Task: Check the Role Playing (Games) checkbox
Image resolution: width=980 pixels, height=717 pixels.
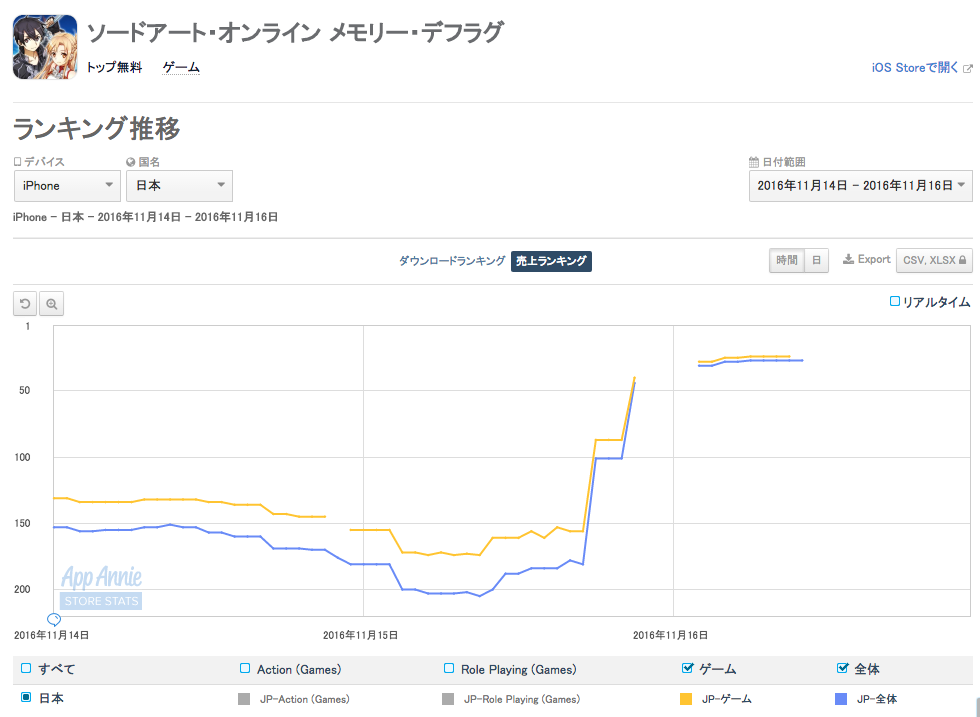Action: pos(449,668)
